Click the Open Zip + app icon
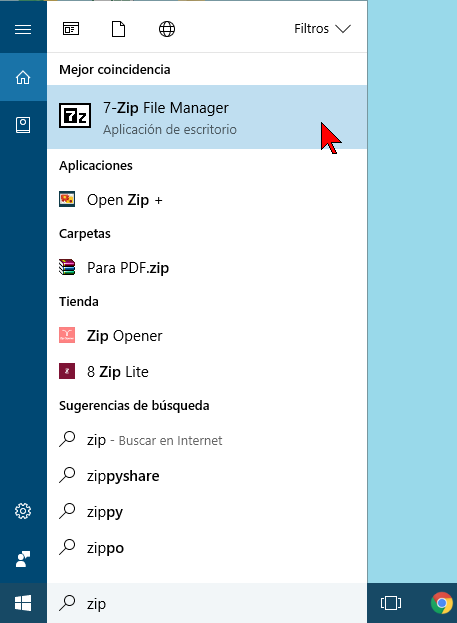 67,199
